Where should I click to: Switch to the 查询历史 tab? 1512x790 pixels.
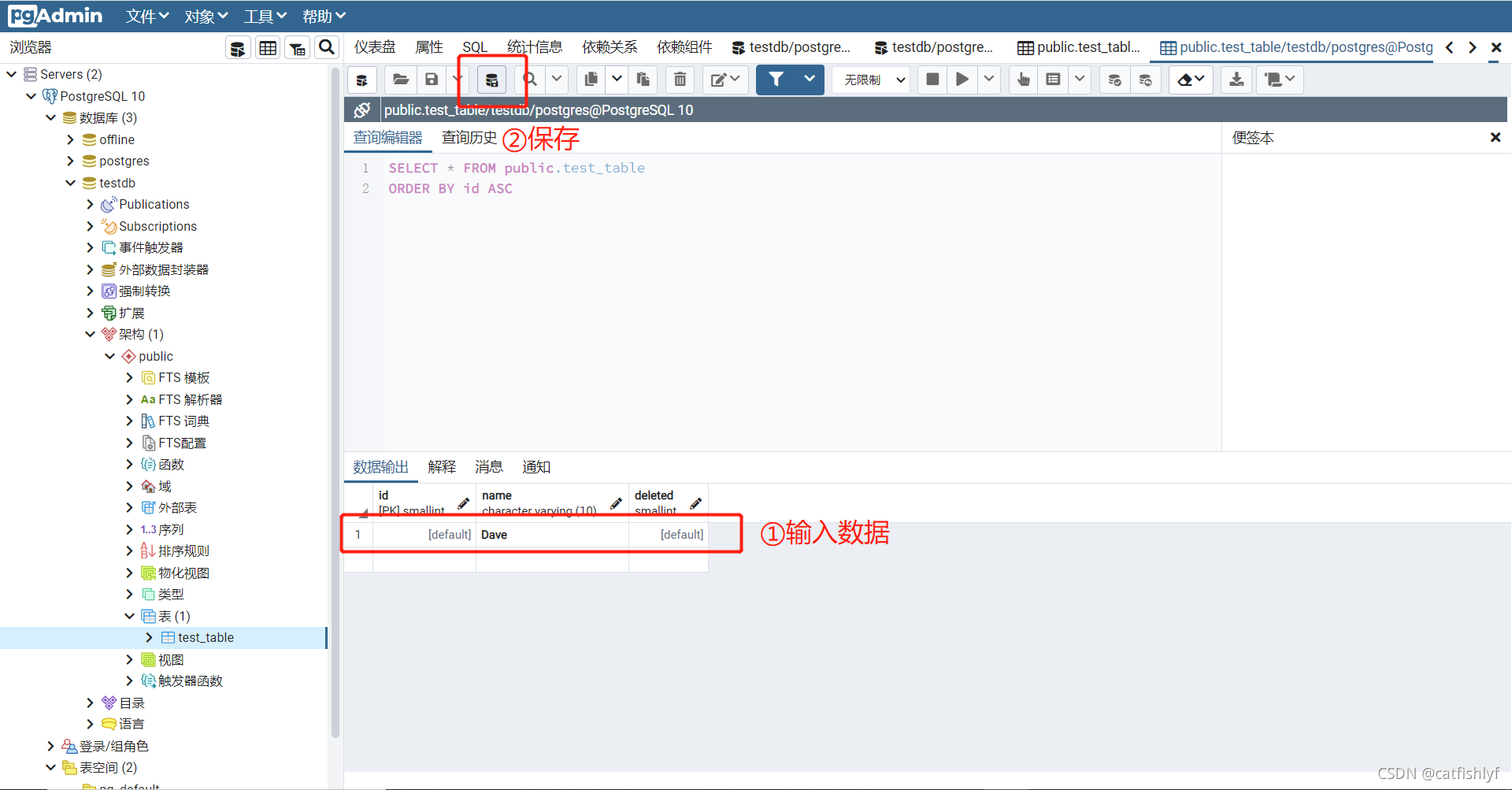coord(469,138)
